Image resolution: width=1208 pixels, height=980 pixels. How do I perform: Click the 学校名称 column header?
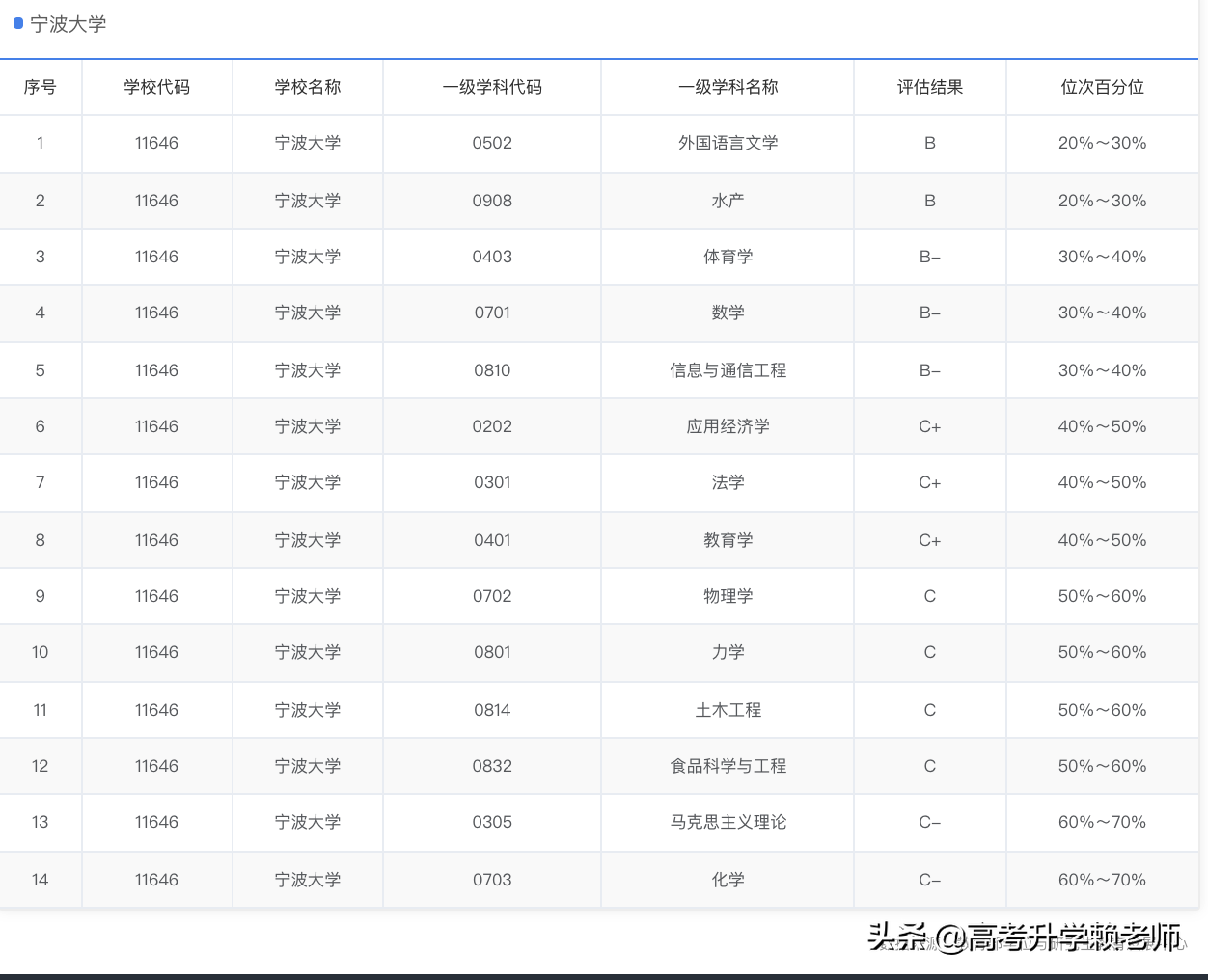pyautogui.click(x=307, y=86)
